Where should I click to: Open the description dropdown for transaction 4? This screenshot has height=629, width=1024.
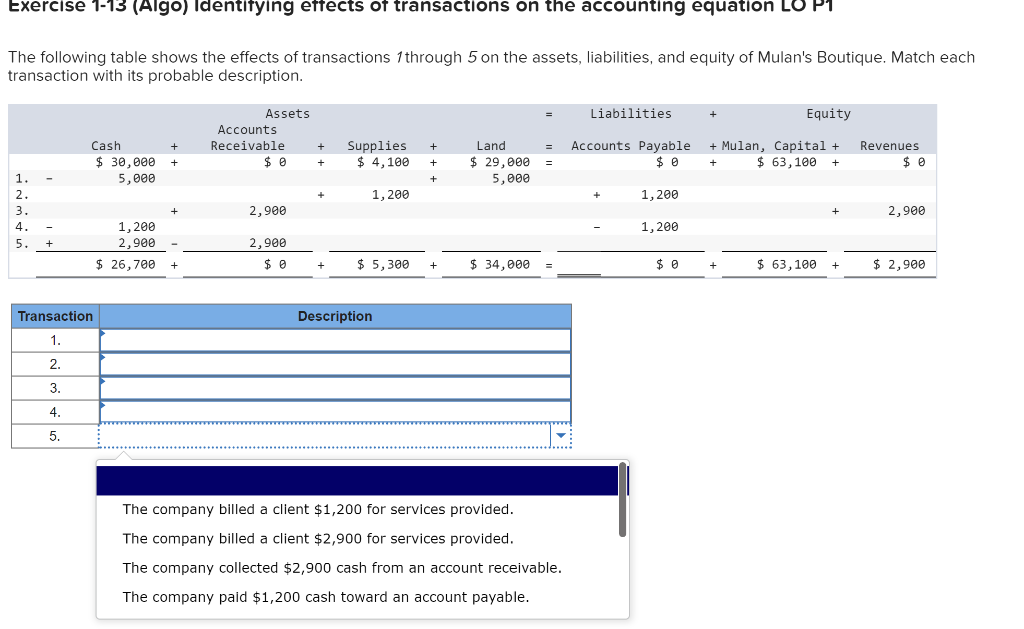335,412
